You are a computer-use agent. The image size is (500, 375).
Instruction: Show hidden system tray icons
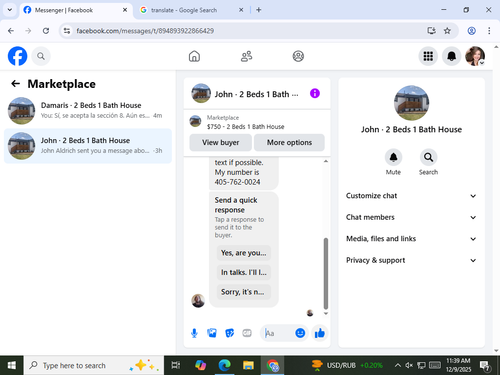397,365
